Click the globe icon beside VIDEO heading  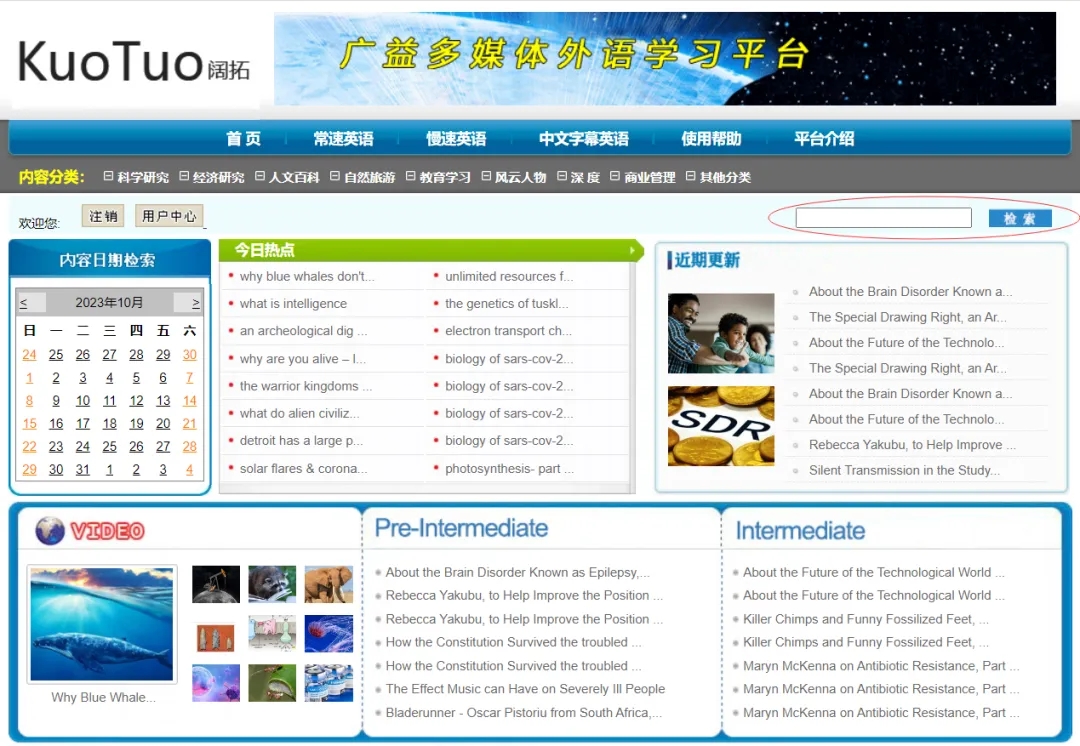pyautogui.click(x=50, y=531)
